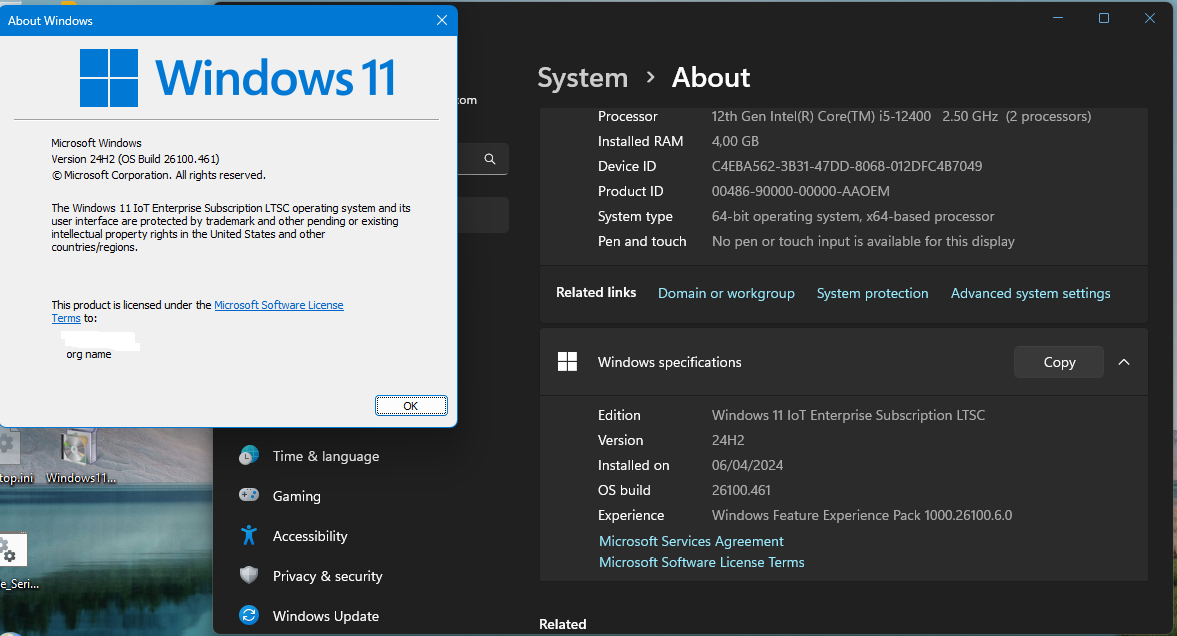Select the desktop.ini file icon
The height and width of the screenshot is (636, 1177).
(x=15, y=457)
